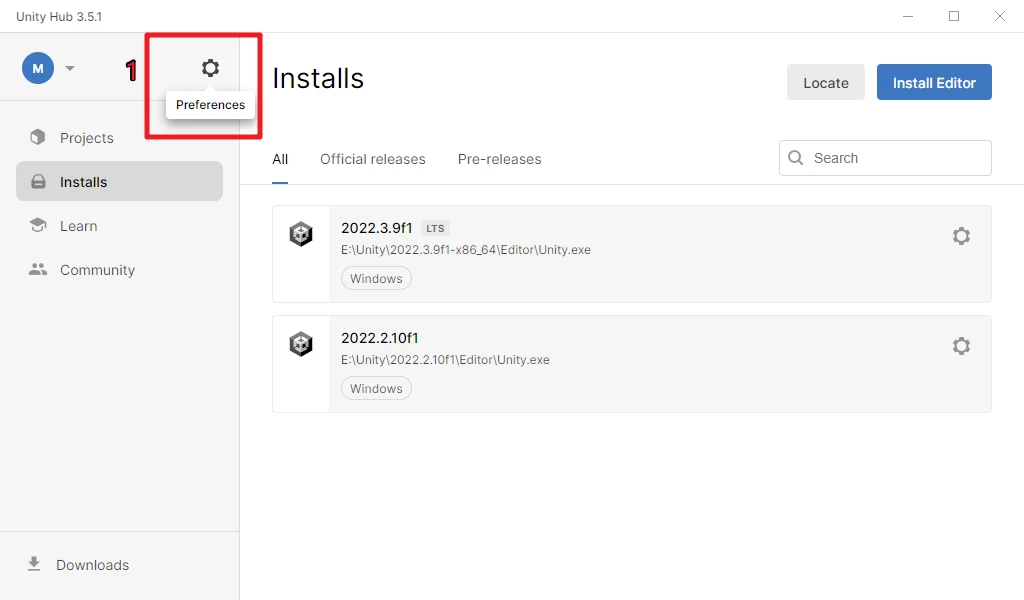This screenshot has width=1024, height=600.
Task: Maximize the Unity Hub window
Action: tap(953, 16)
